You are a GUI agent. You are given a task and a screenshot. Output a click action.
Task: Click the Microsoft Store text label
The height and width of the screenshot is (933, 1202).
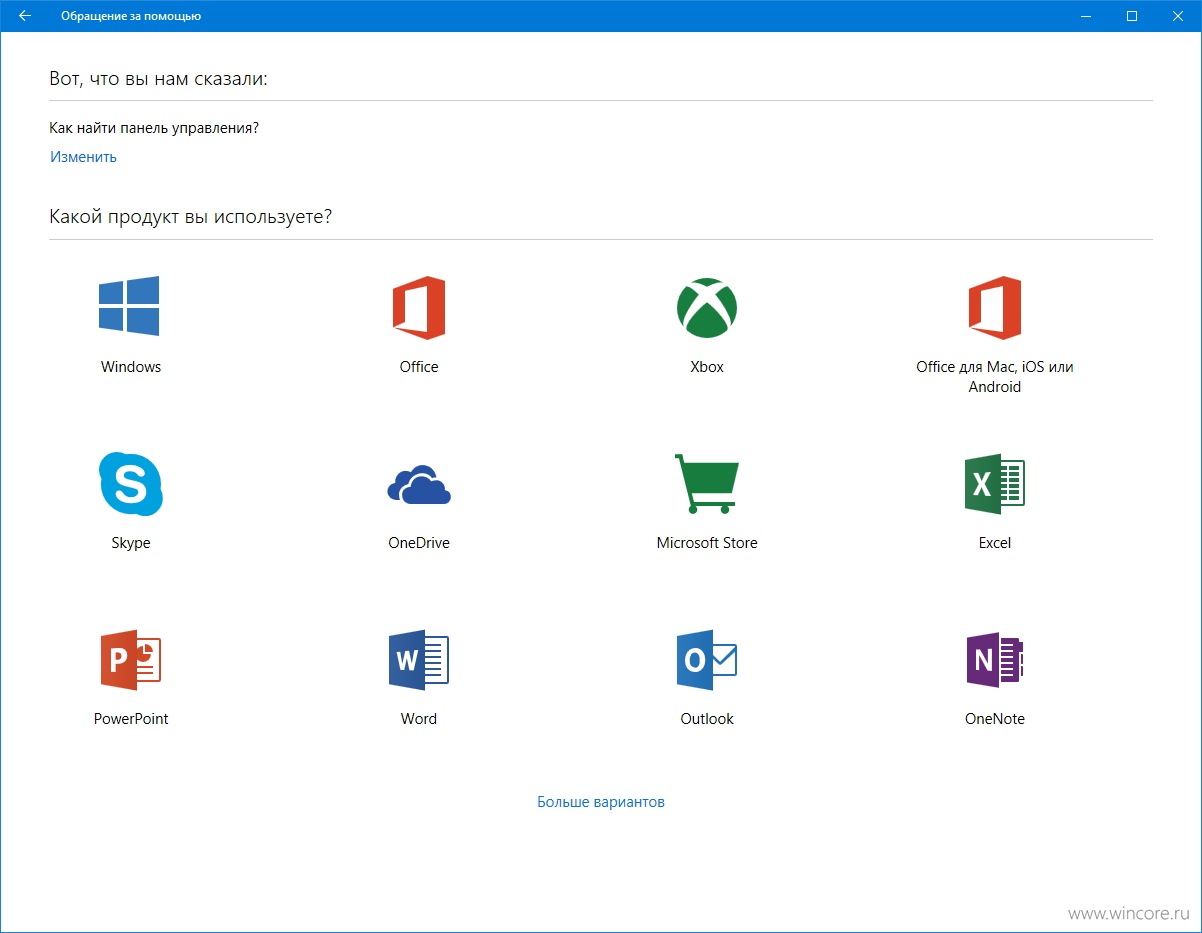click(x=707, y=543)
